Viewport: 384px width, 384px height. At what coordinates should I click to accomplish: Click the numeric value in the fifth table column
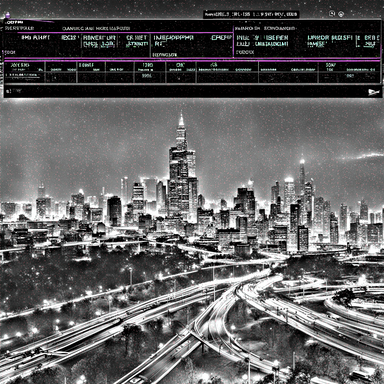[147, 76]
